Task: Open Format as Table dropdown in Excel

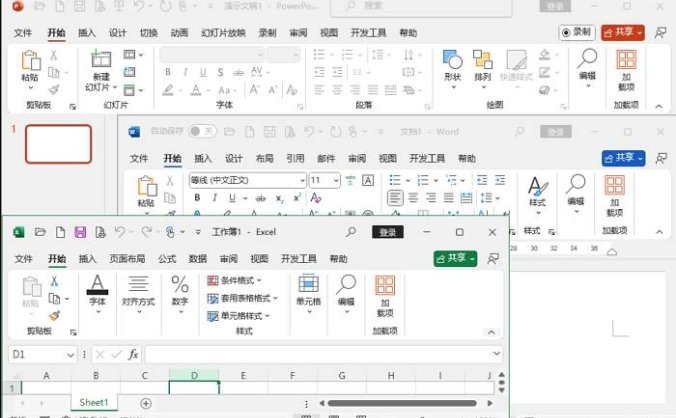Action: (x=242, y=298)
